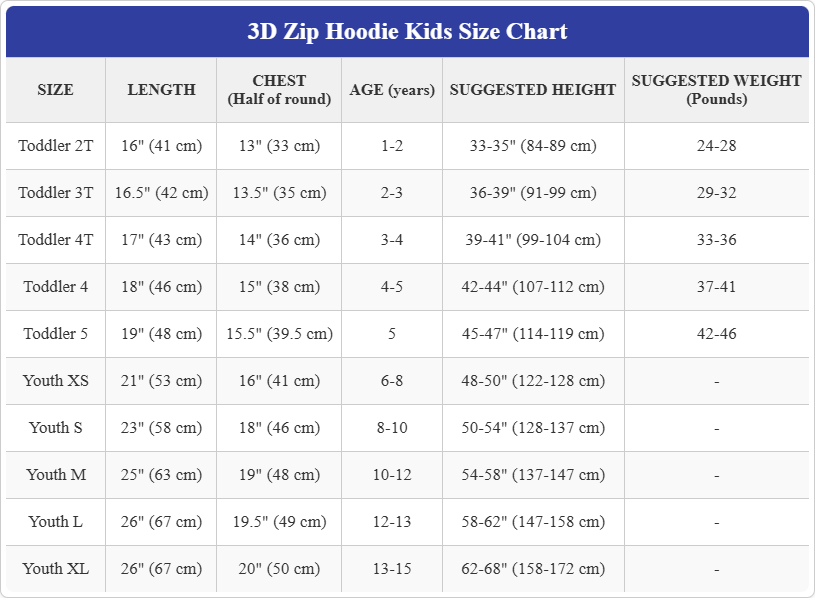Select the AGE (years) column header
The image size is (815, 598).
point(392,90)
